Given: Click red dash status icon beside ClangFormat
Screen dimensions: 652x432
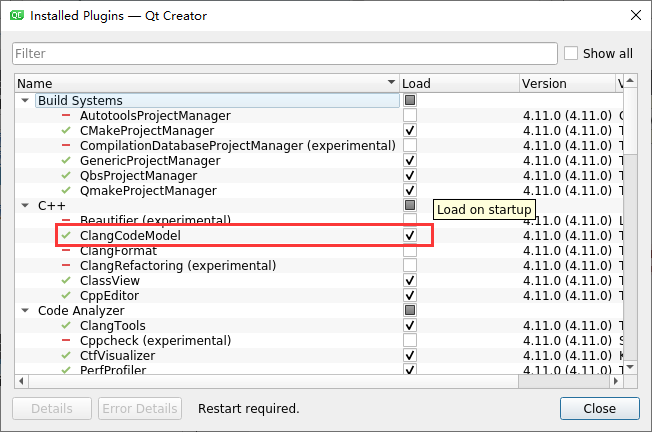Looking at the screenshot, I should tap(66, 251).
